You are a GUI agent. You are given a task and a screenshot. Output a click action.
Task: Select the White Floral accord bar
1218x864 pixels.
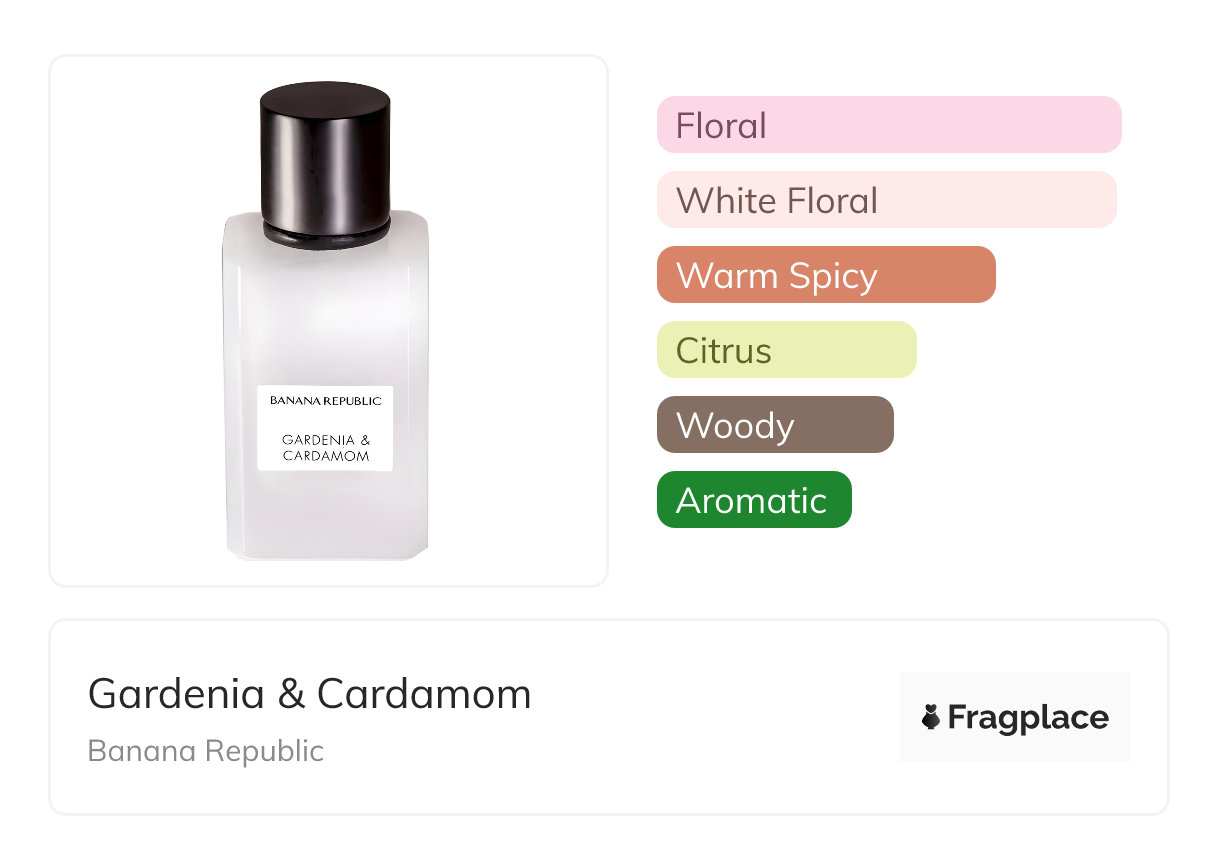[887, 200]
